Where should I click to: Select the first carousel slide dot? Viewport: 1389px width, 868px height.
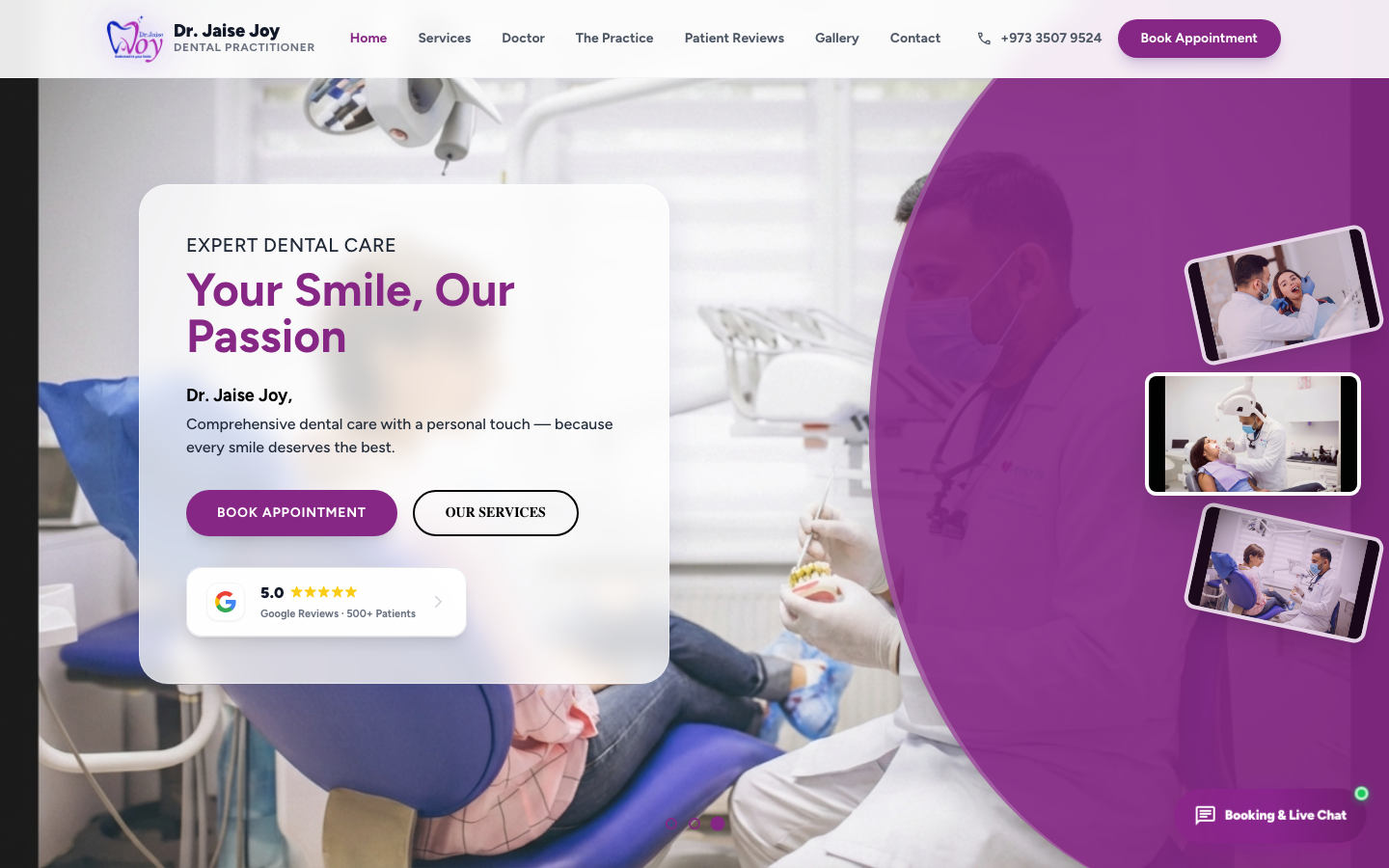coord(671,824)
